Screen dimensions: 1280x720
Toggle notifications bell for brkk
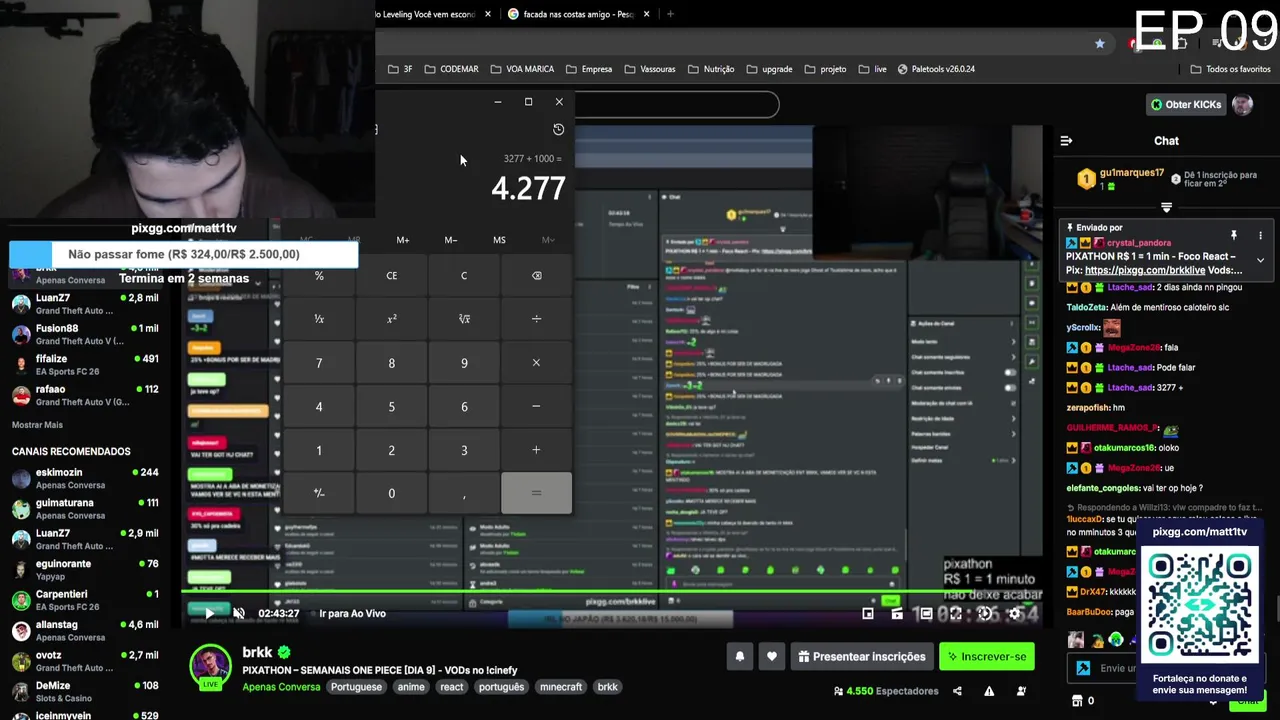click(x=740, y=656)
